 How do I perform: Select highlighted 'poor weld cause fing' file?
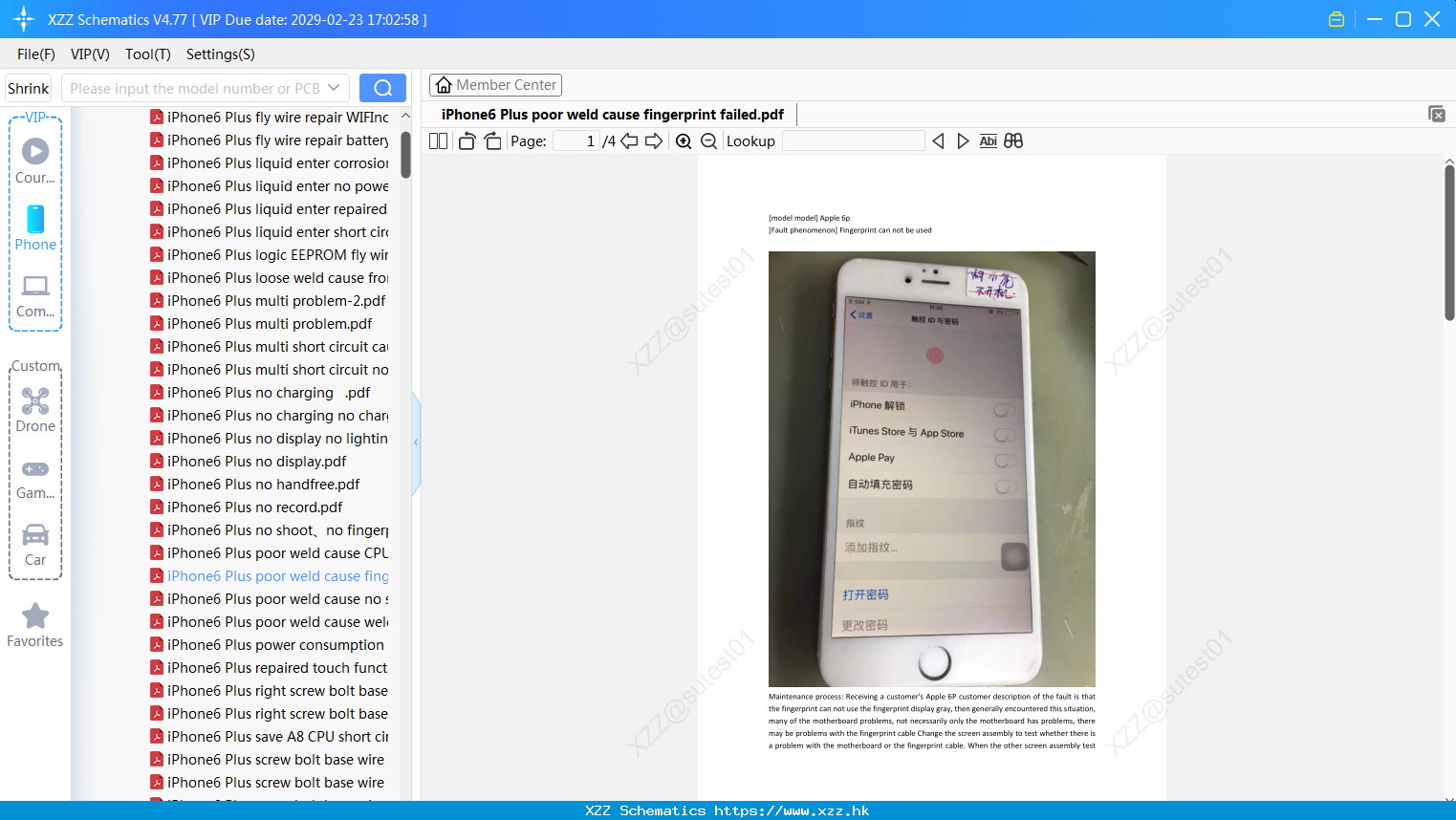(270, 576)
